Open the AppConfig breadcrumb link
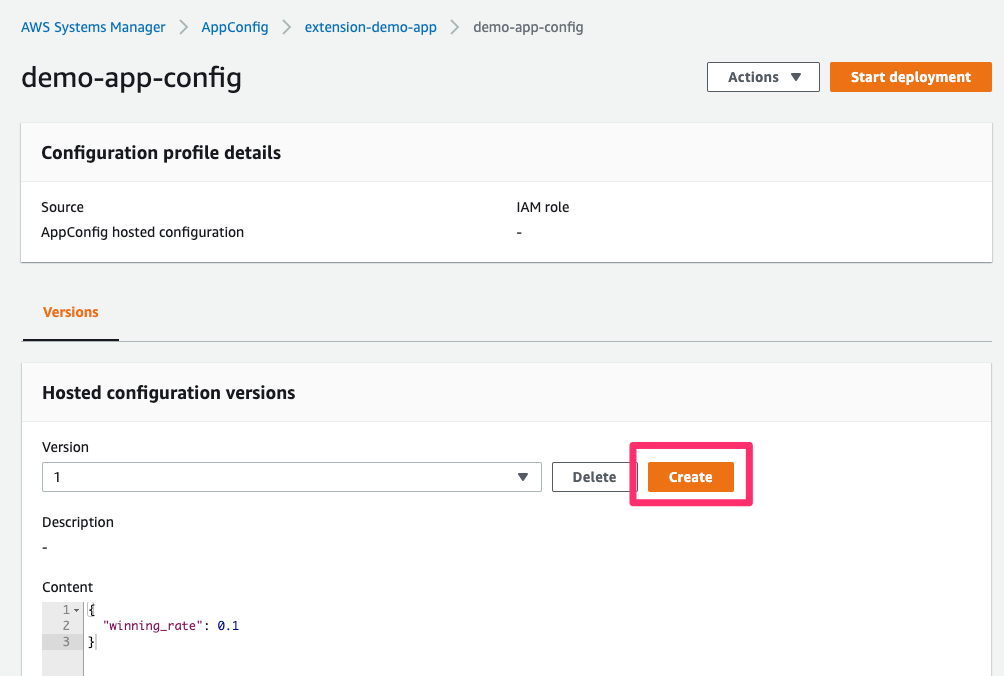Image resolution: width=1004 pixels, height=676 pixels. 235,28
